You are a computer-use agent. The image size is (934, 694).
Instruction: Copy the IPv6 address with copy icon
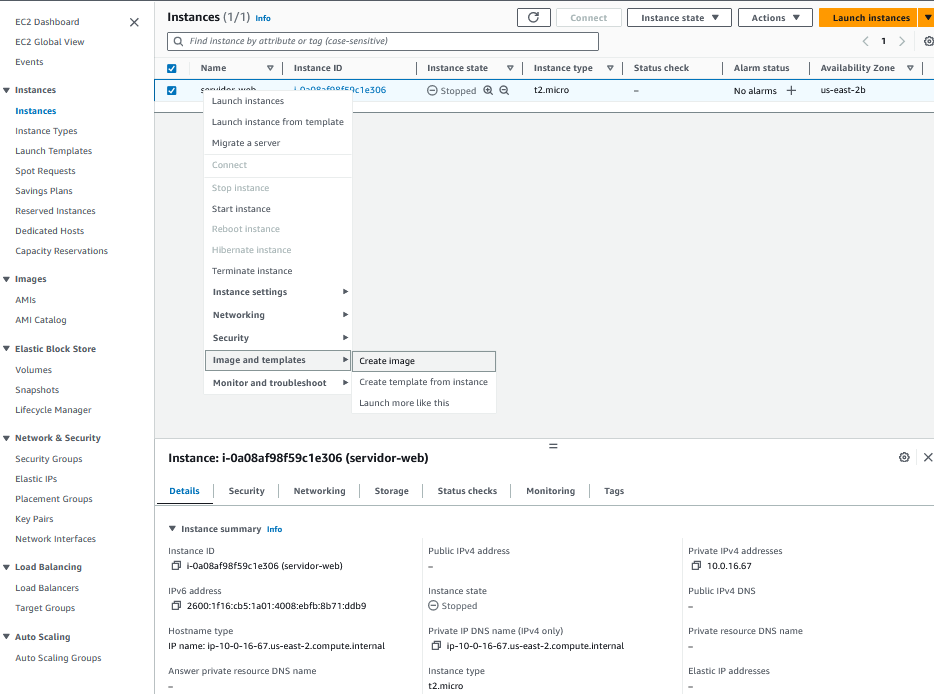pyautogui.click(x=176, y=606)
